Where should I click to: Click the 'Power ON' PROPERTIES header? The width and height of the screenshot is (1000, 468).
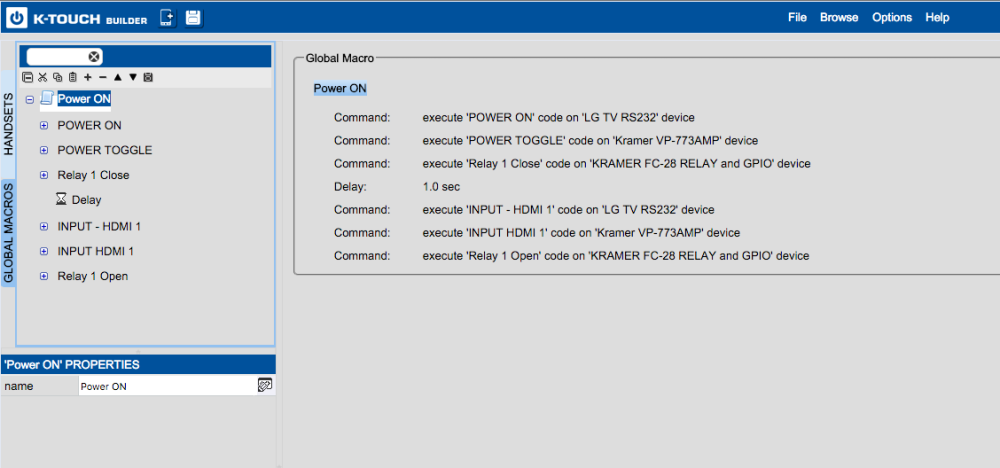[x=138, y=365]
